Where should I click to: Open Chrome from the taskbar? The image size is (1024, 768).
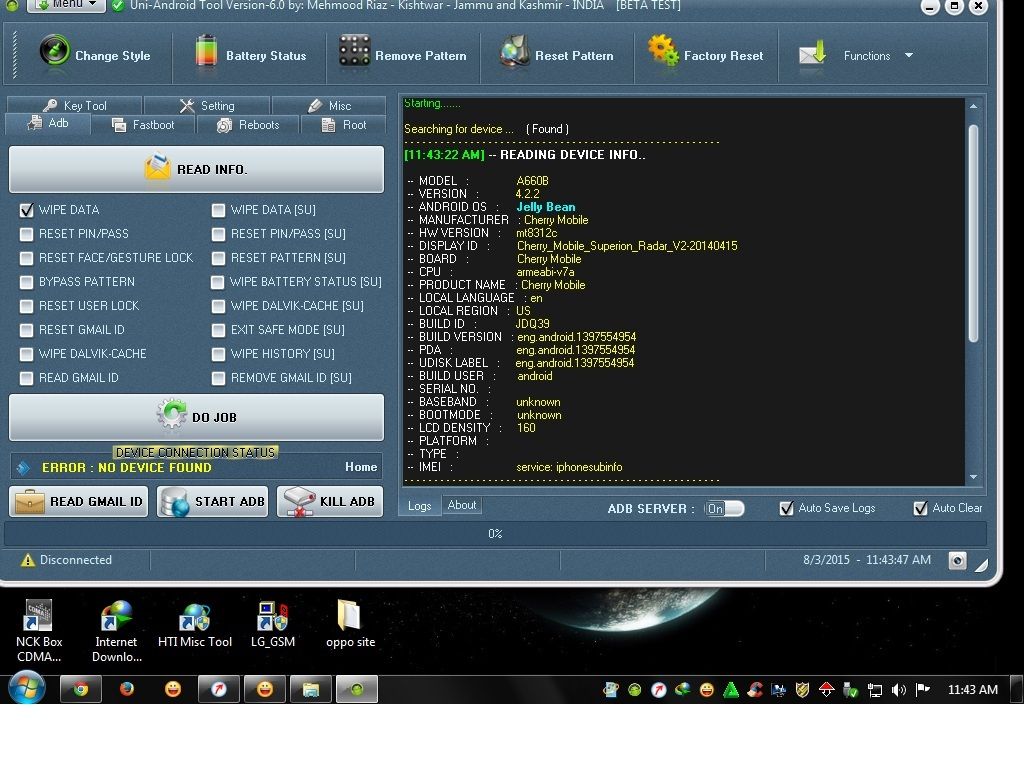[80, 689]
